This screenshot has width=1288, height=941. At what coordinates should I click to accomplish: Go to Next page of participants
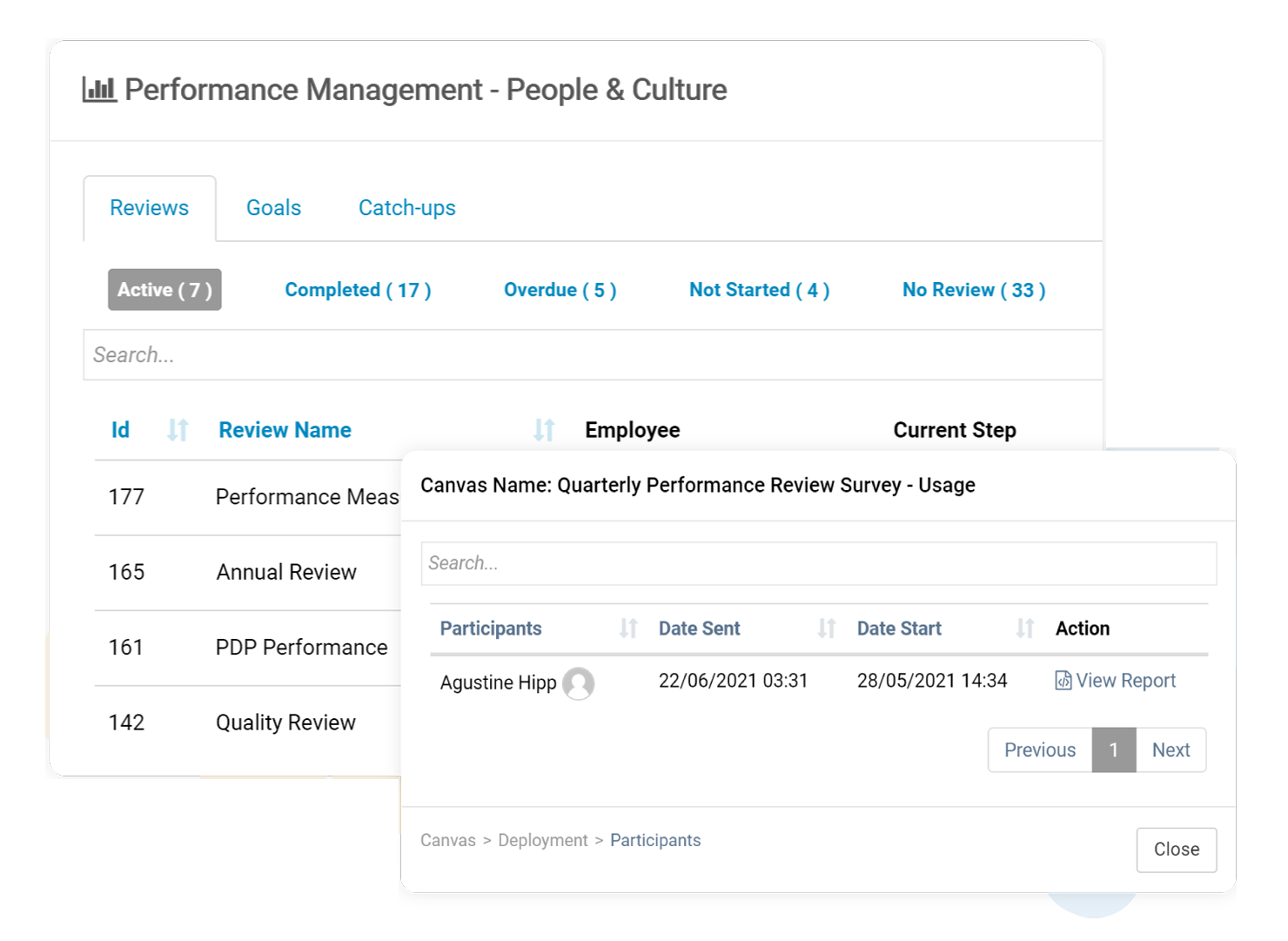pyautogui.click(x=1171, y=749)
